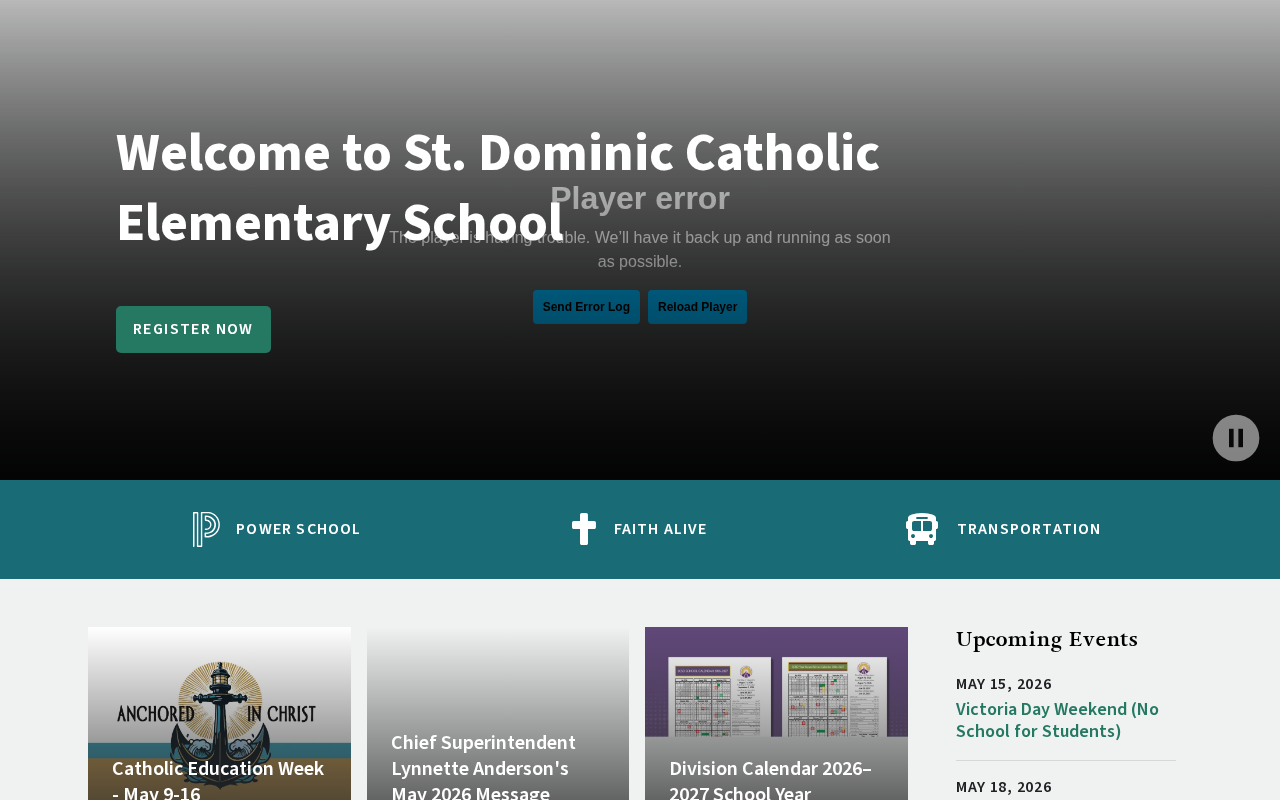Click the Register Now button
Image resolution: width=1280 pixels, height=800 pixels.
pos(193,329)
